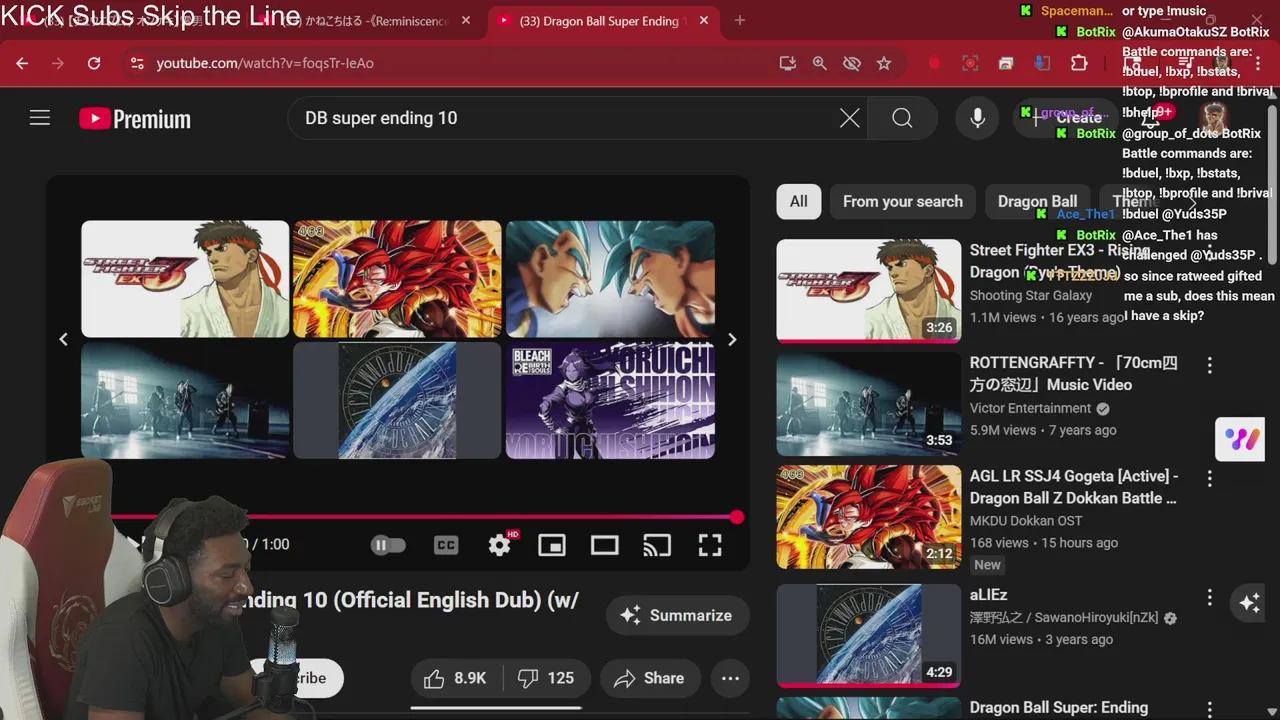
Task: Click the Share button
Action: [649, 678]
